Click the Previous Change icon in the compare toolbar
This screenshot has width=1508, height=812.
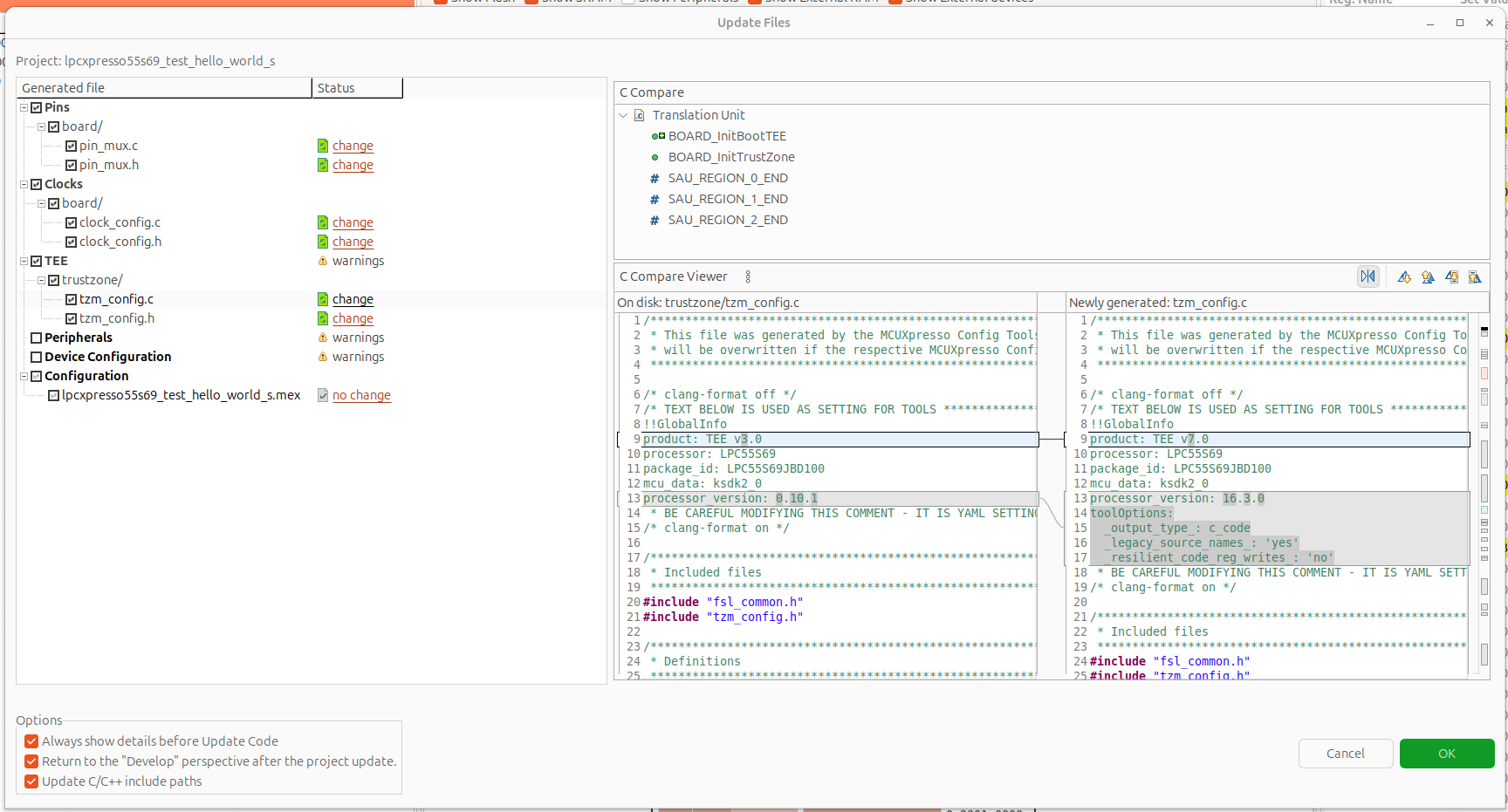coord(1475,276)
